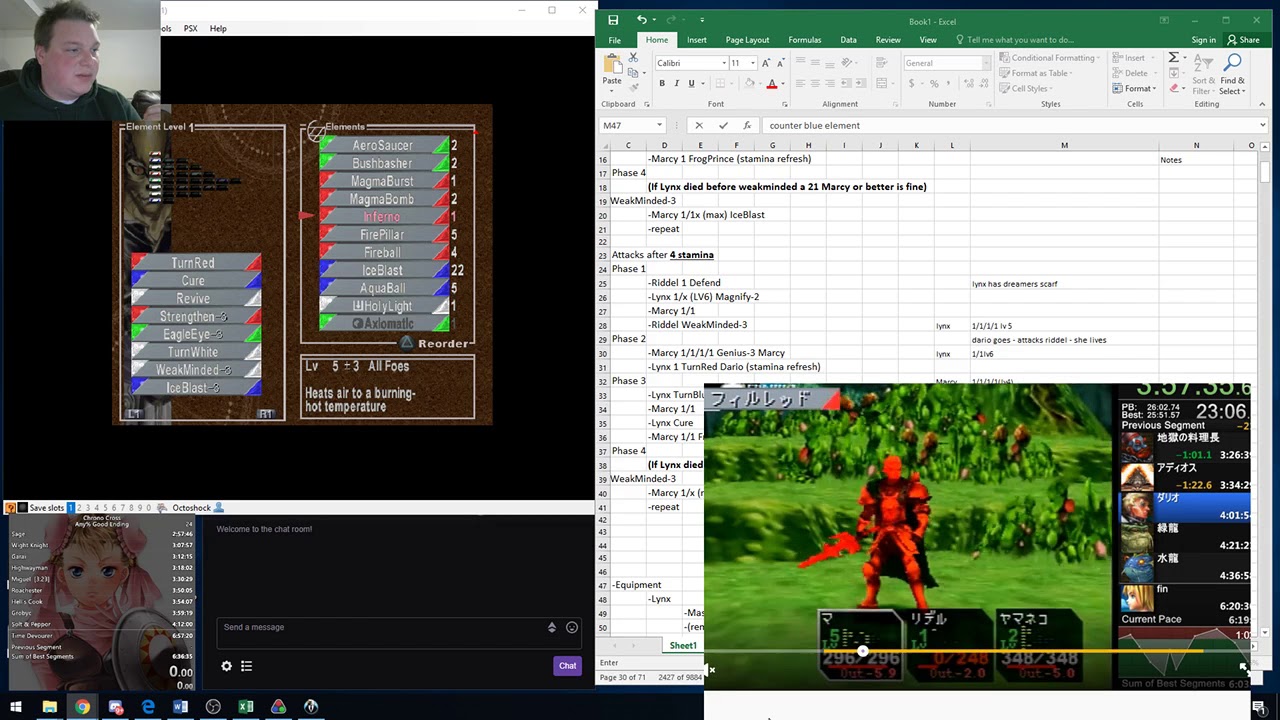Open the Format dropdown in Cells group
1280x720 pixels.
click(1135, 88)
